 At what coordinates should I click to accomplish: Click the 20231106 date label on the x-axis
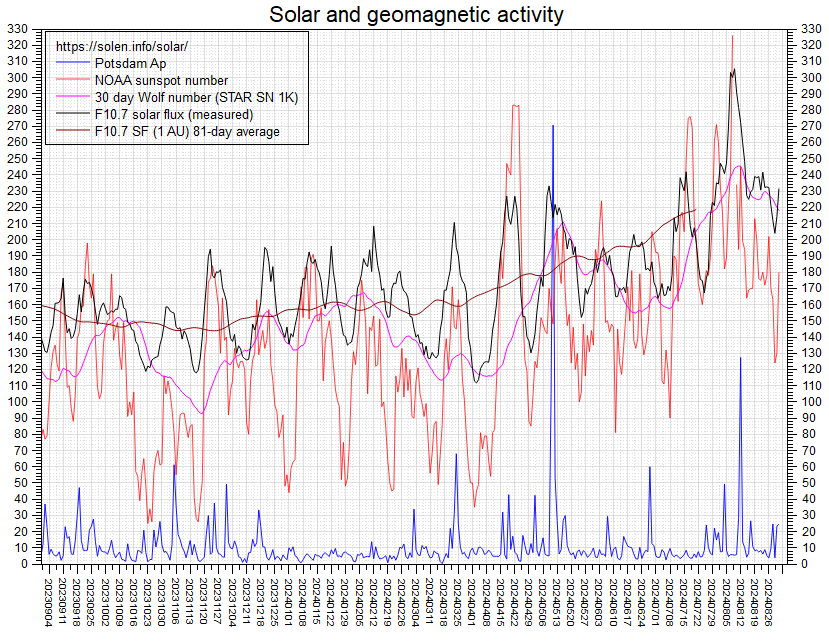tap(174, 603)
